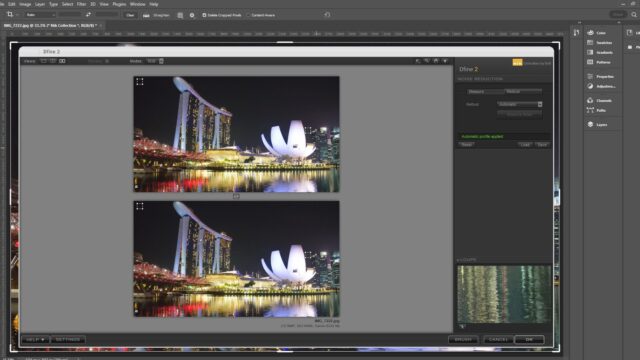This screenshot has width=640, height=360.
Task: Click Dfine select arrow tool icon
Action: point(418,61)
